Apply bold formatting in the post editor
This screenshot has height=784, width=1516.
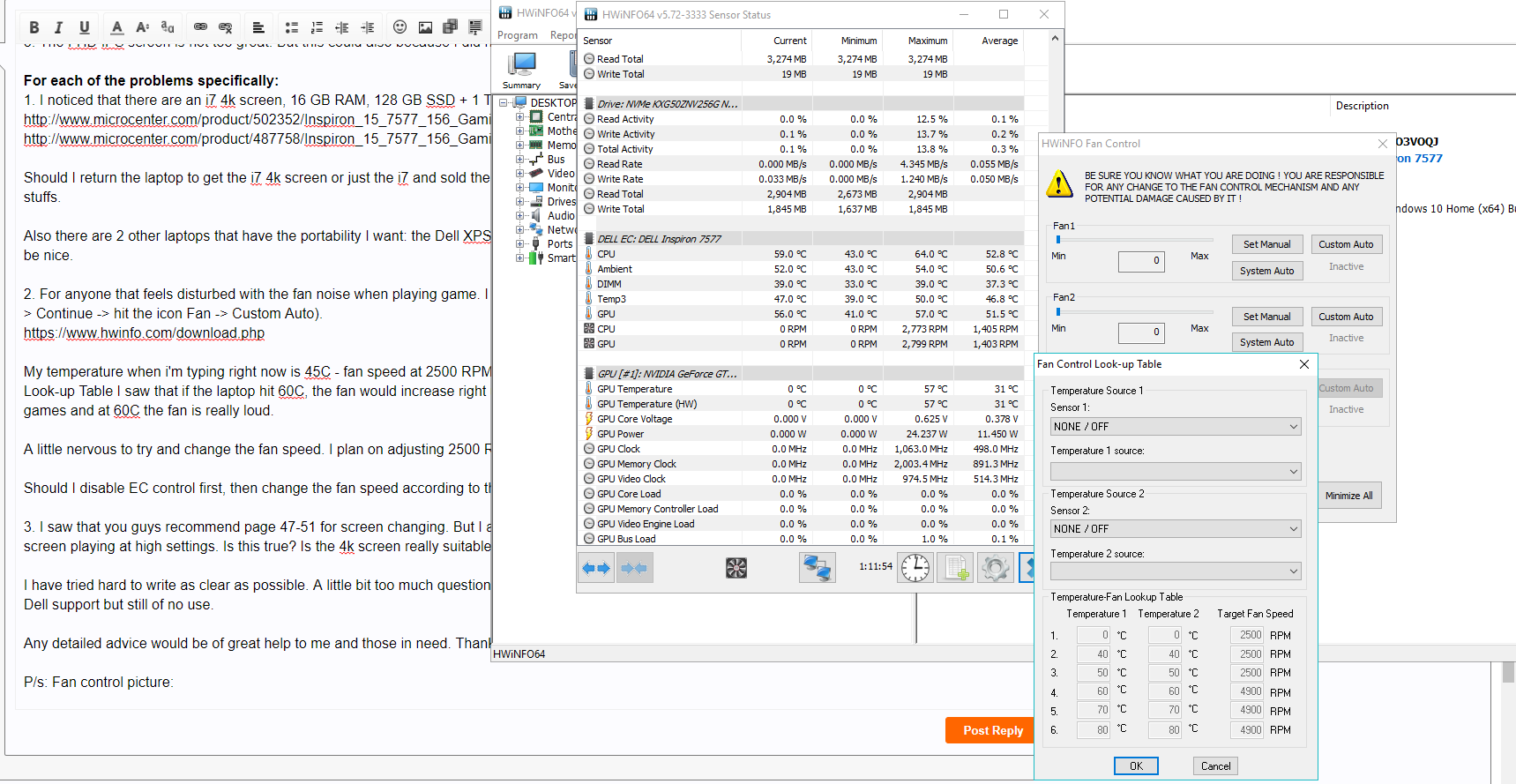coord(34,27)
